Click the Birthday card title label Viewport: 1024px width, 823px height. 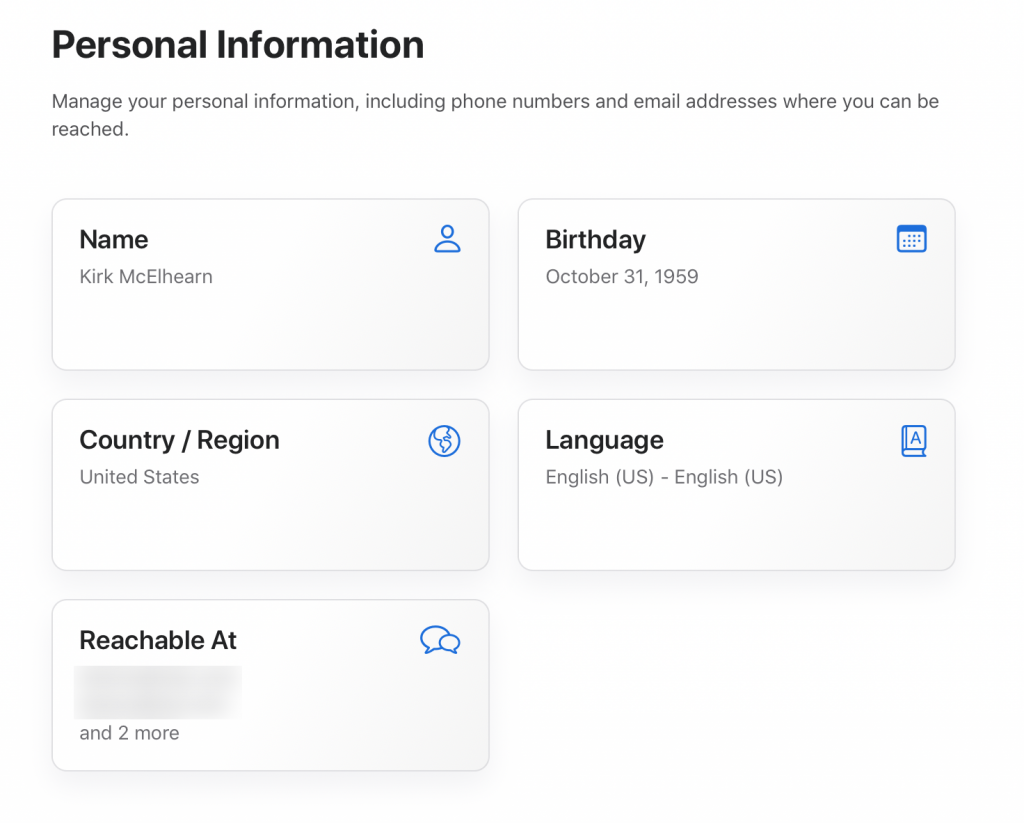click(595, 240)
